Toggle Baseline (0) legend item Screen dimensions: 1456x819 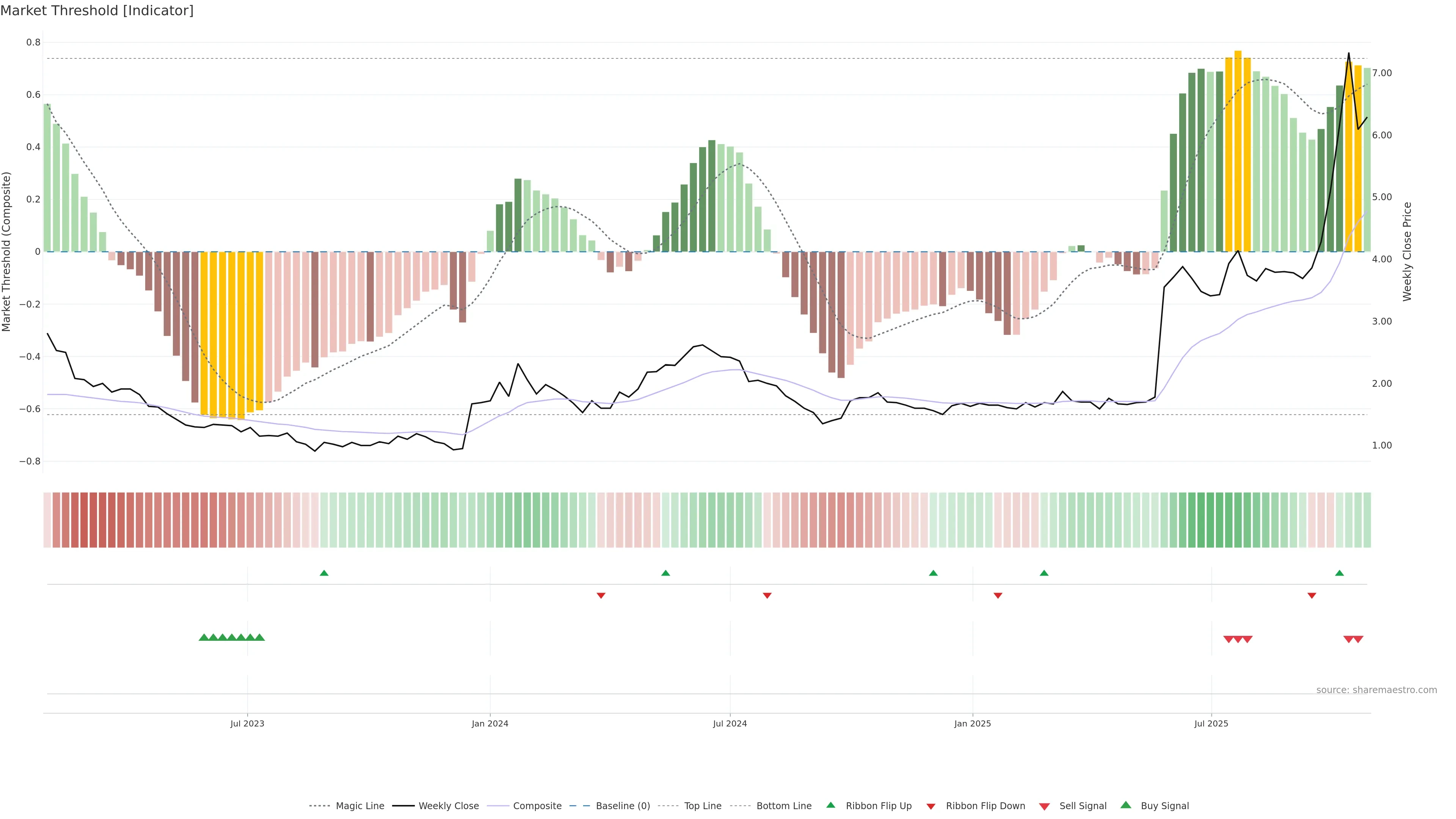point(622,806)
